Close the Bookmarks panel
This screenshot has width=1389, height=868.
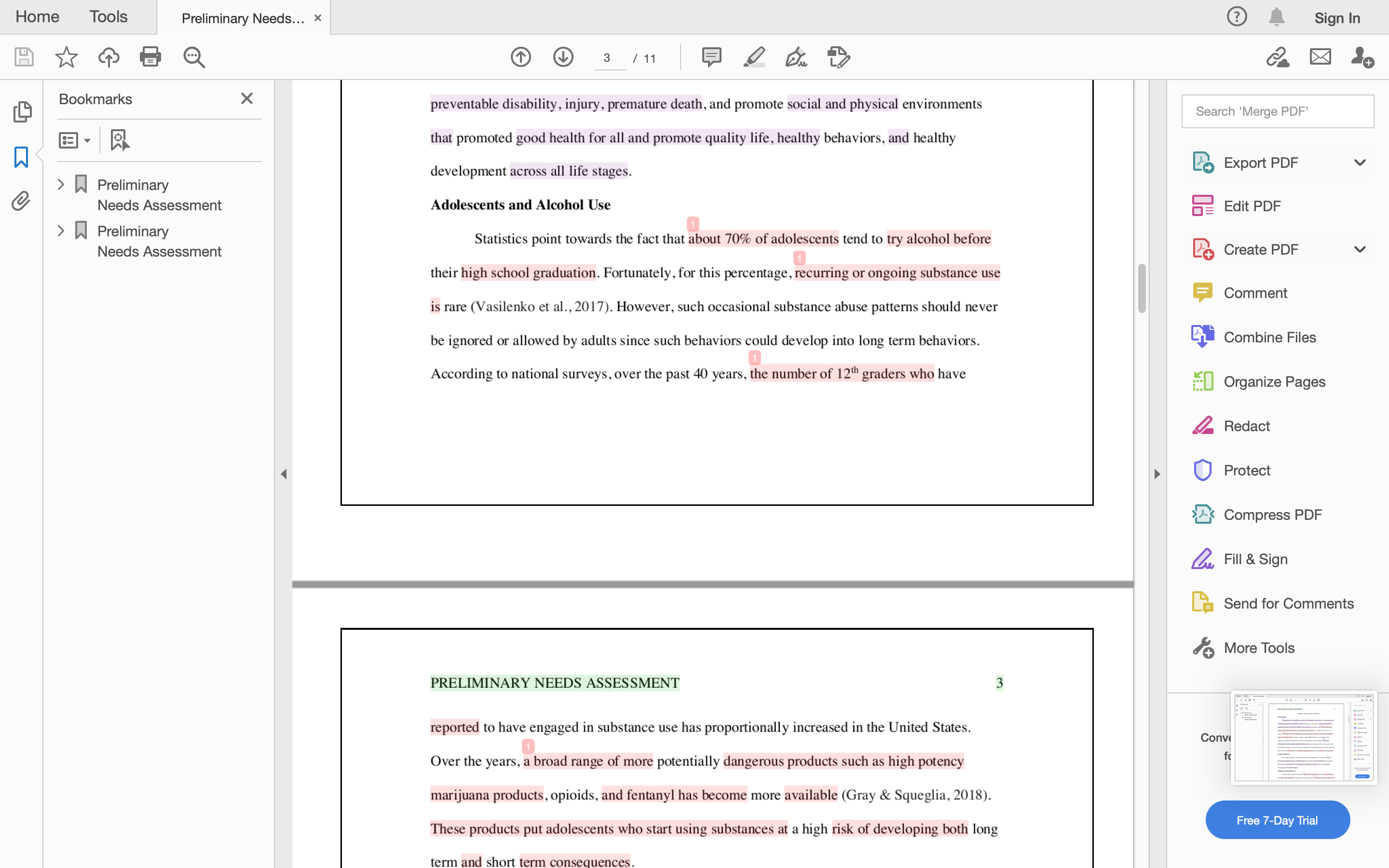coord(247,99)
